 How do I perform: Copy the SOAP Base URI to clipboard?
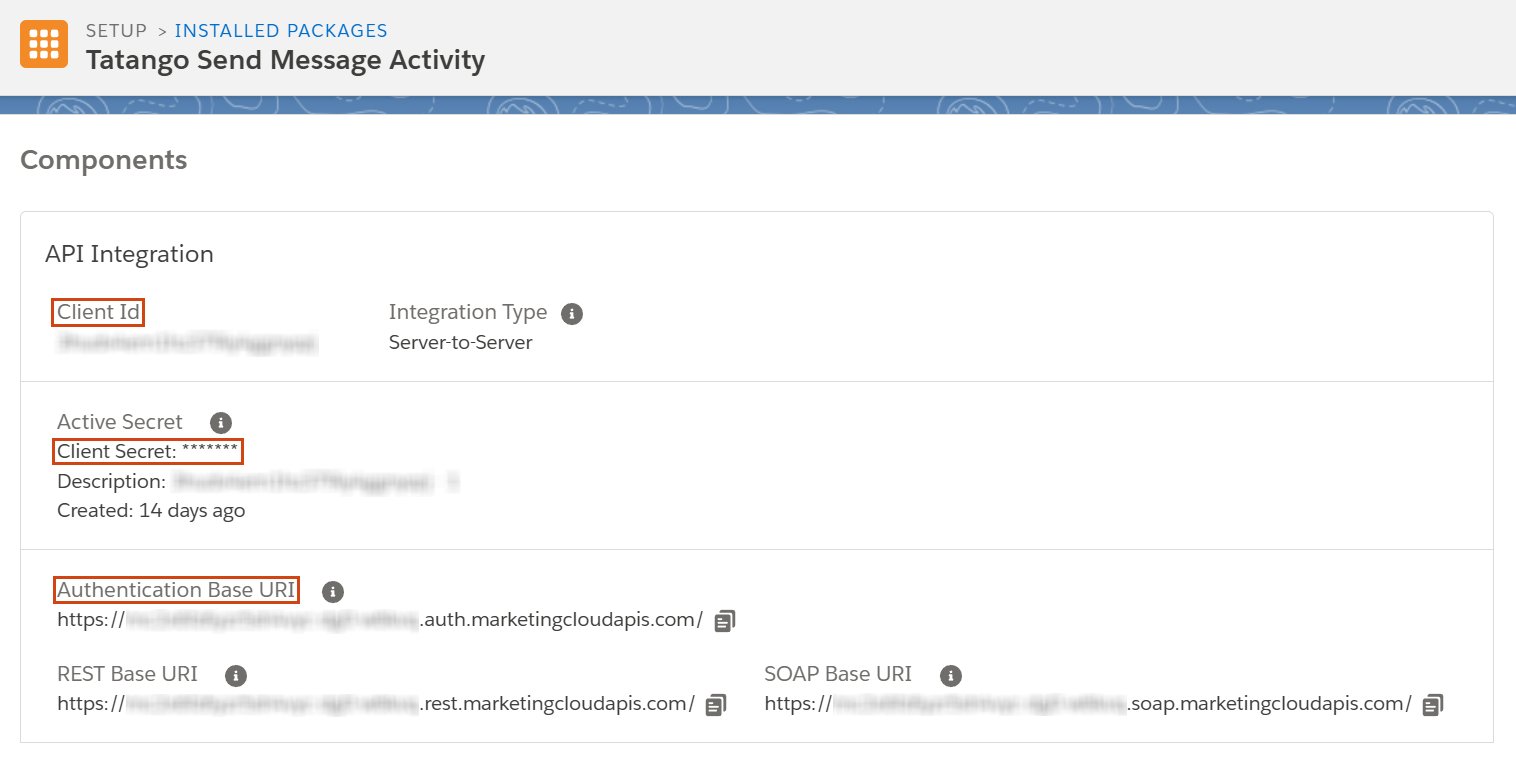tap(1433, 705)
